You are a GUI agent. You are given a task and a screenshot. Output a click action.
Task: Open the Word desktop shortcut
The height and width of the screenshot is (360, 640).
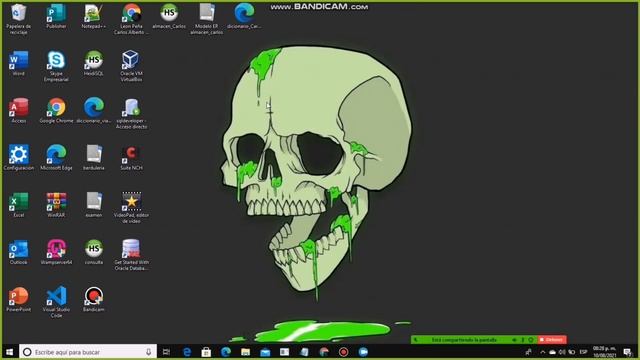[x=18, y=63]
